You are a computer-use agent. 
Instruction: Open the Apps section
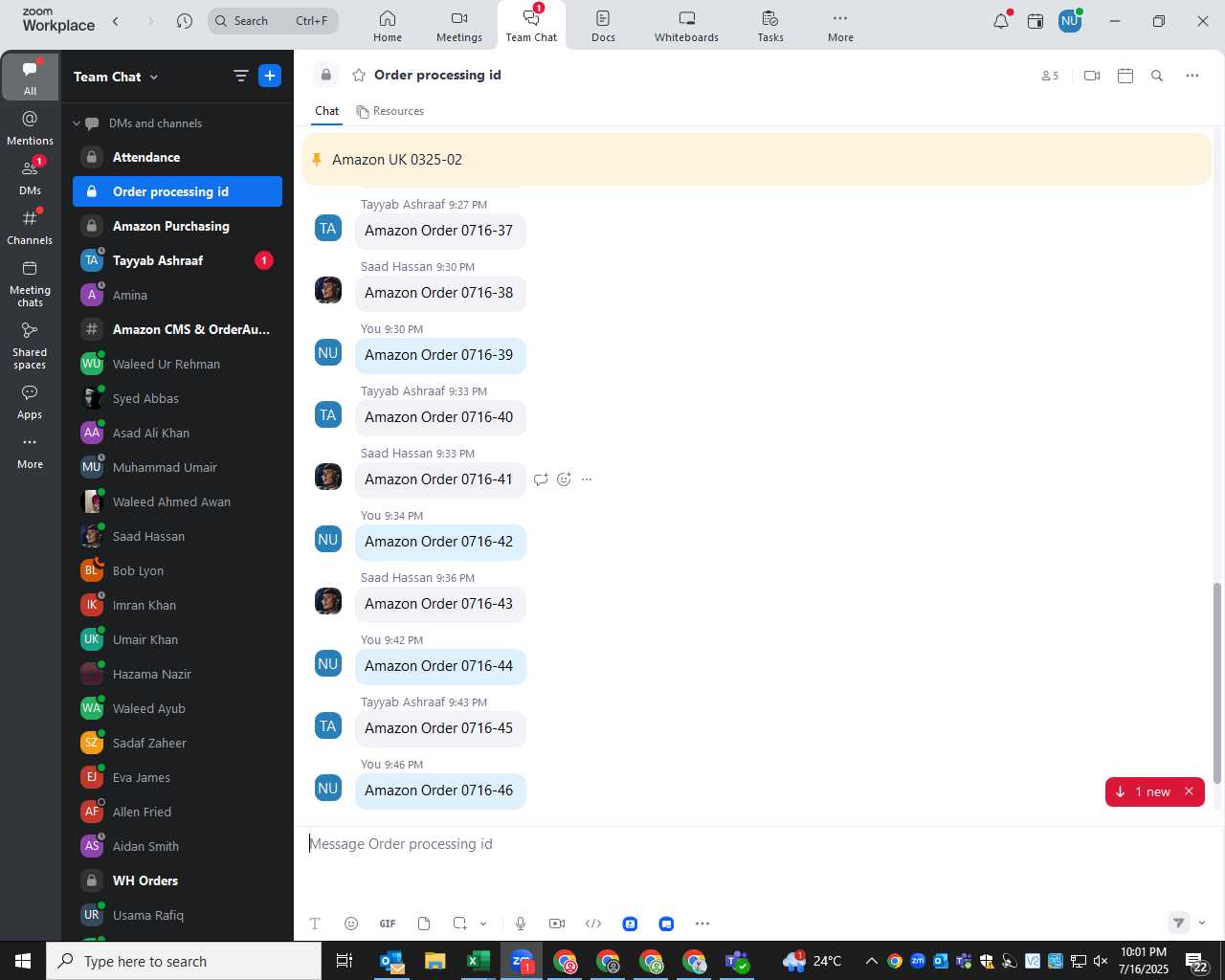(30, 402)
